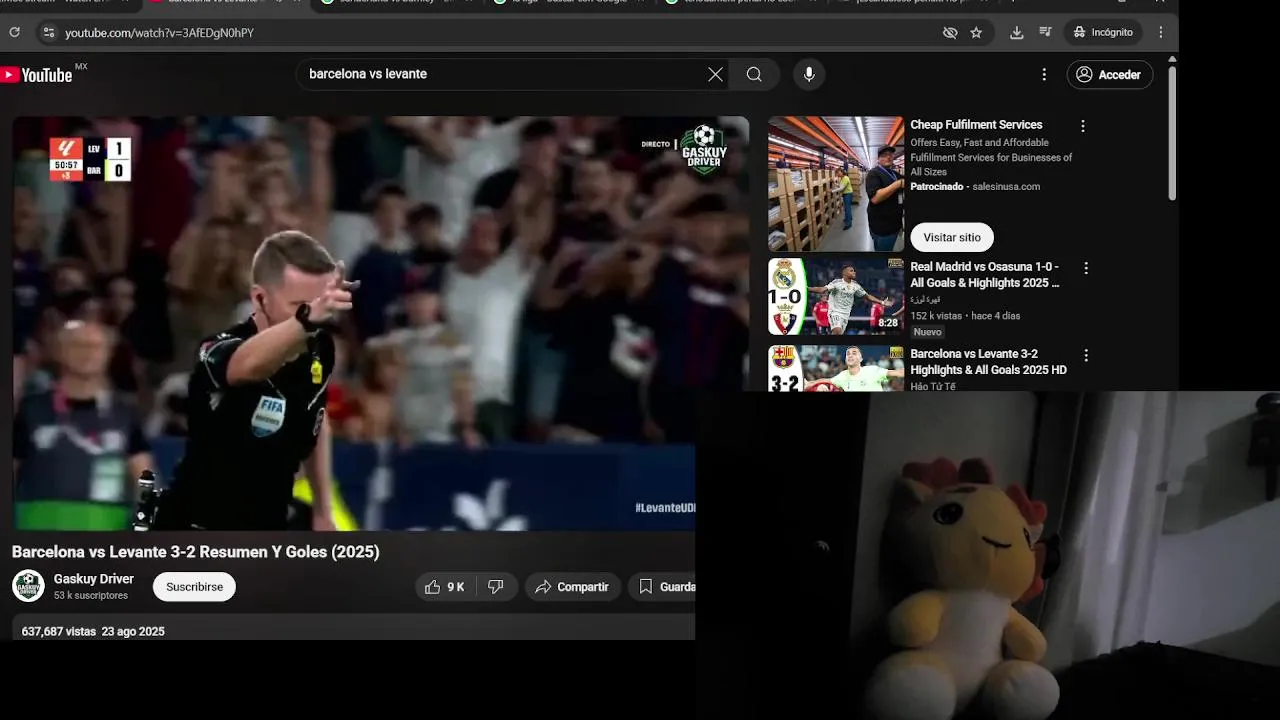Open the salesinusa.com advertiser link
This screenshot has height=720, width=1280.
(x=1006, y=186)
